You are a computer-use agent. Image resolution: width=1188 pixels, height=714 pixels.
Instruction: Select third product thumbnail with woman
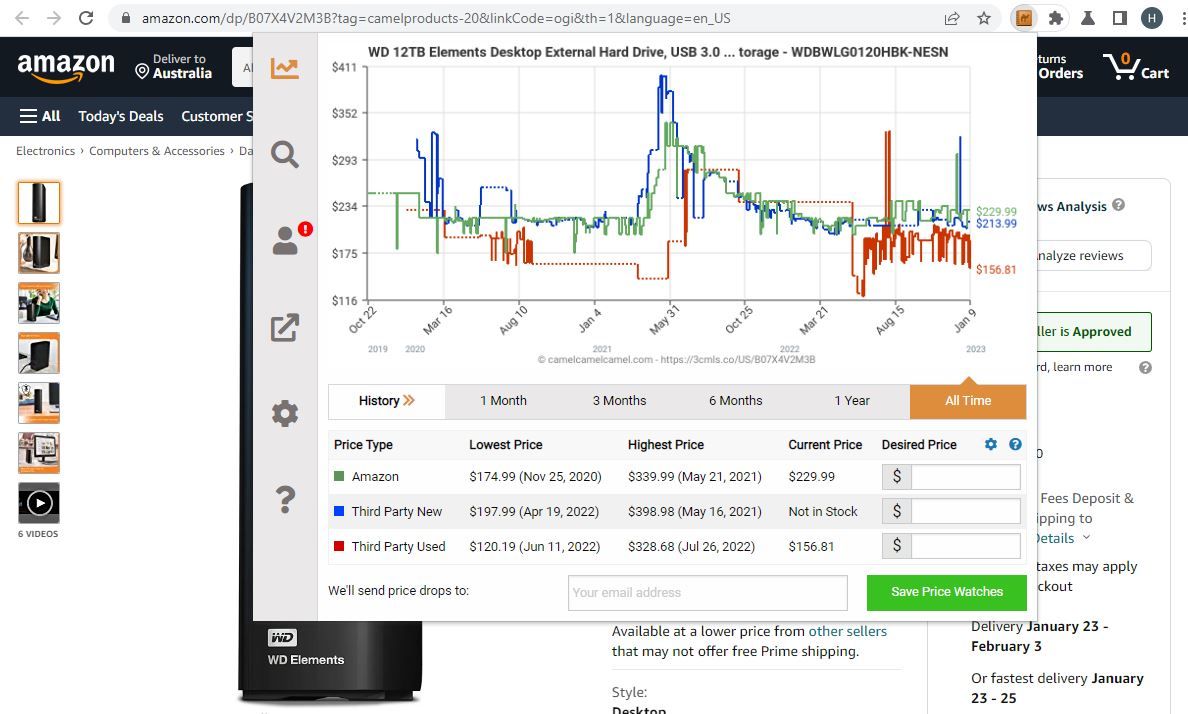(x=39, y=303)
